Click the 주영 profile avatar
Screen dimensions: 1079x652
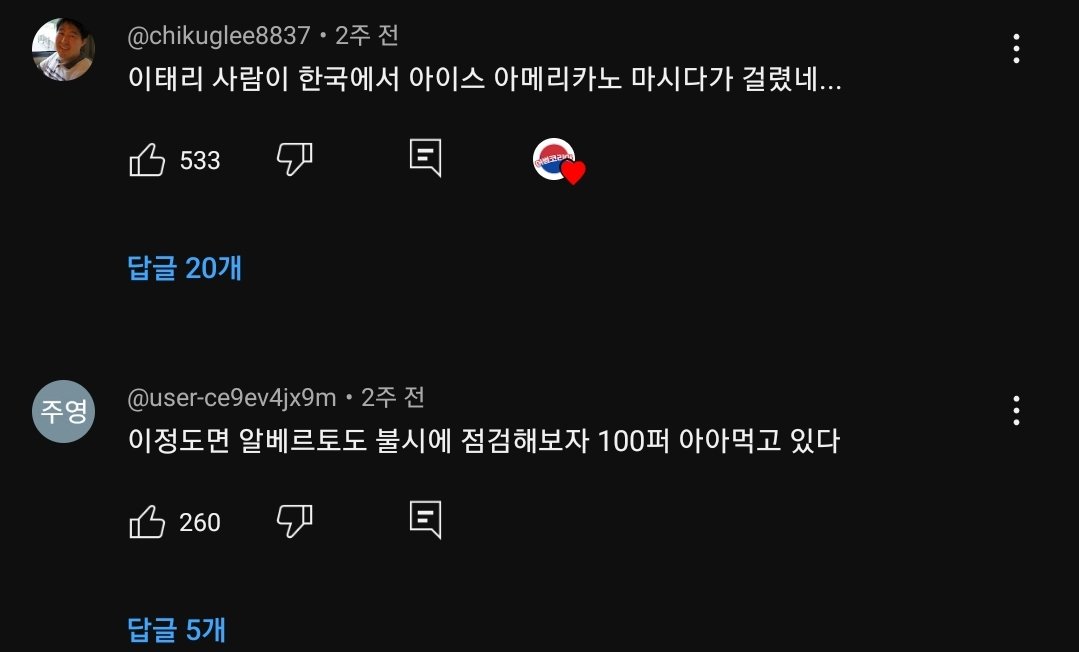(63, 410)
